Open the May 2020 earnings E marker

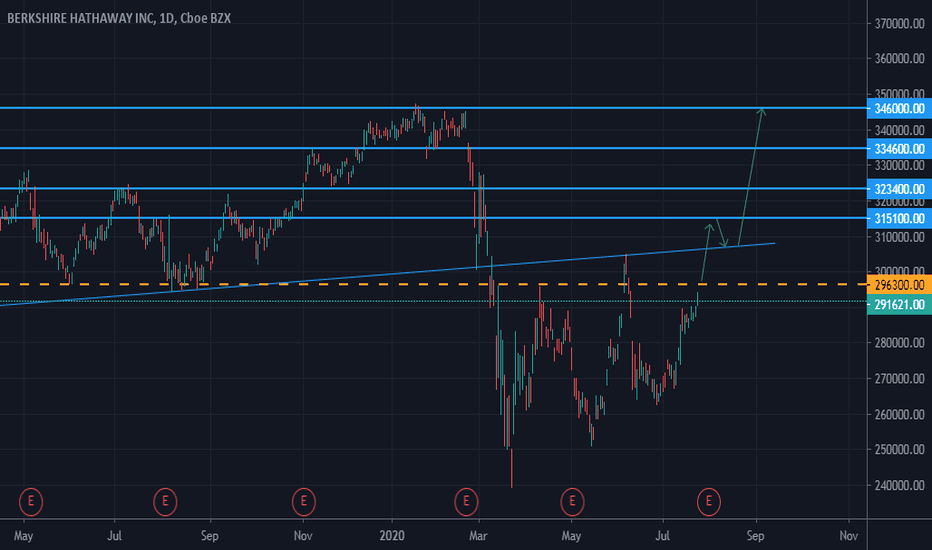click(572, 502)
